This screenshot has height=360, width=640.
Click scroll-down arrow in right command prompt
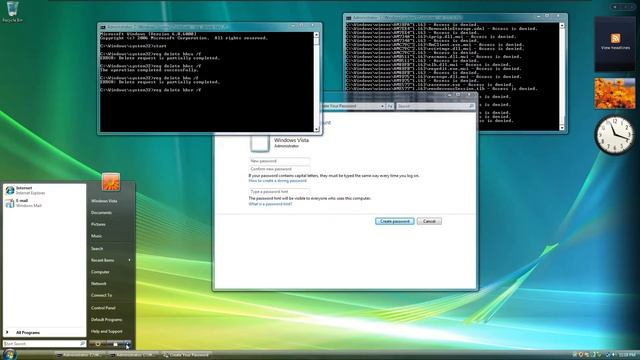pos(562,127)
